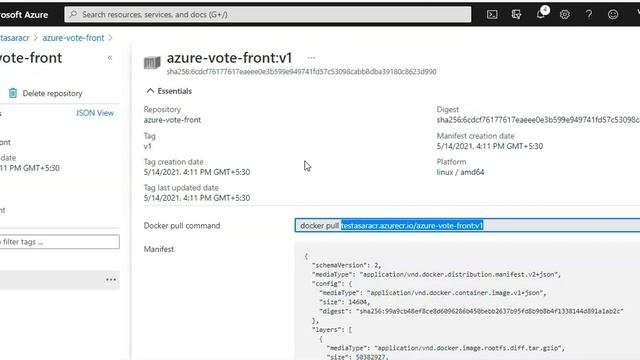Open Cloud Shell from top bar
The height and width of the screenshot is (360, 640).
pos(492,15)
